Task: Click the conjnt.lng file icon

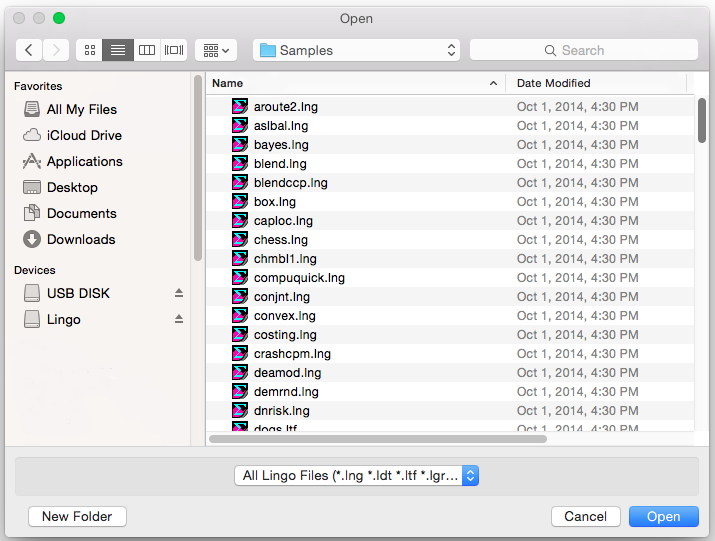Action: pyautogui.click(x=240, y=297)
